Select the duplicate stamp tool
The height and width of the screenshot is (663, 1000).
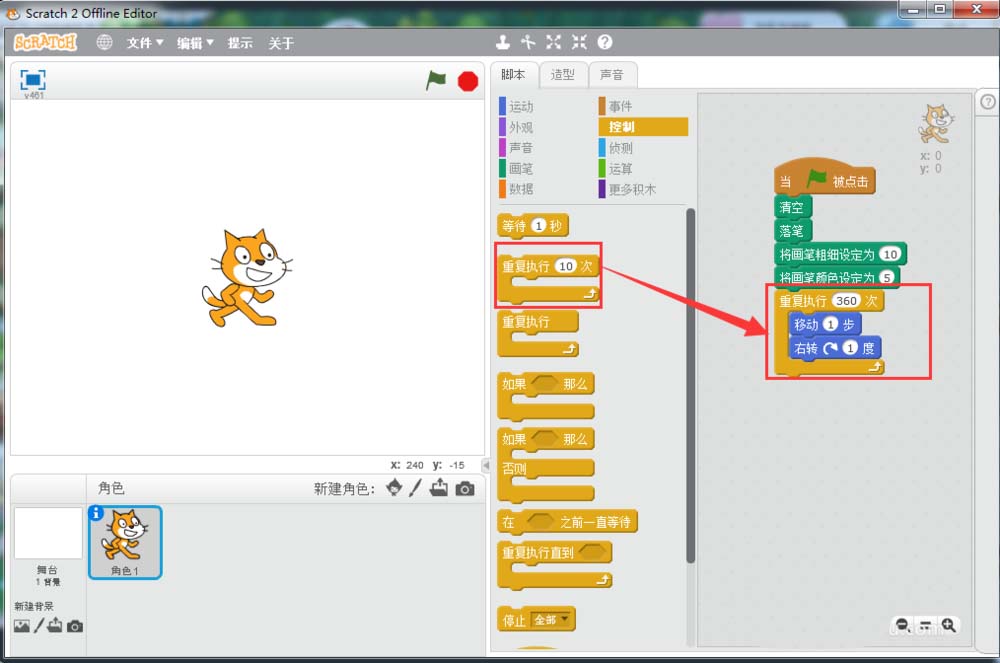503,42
